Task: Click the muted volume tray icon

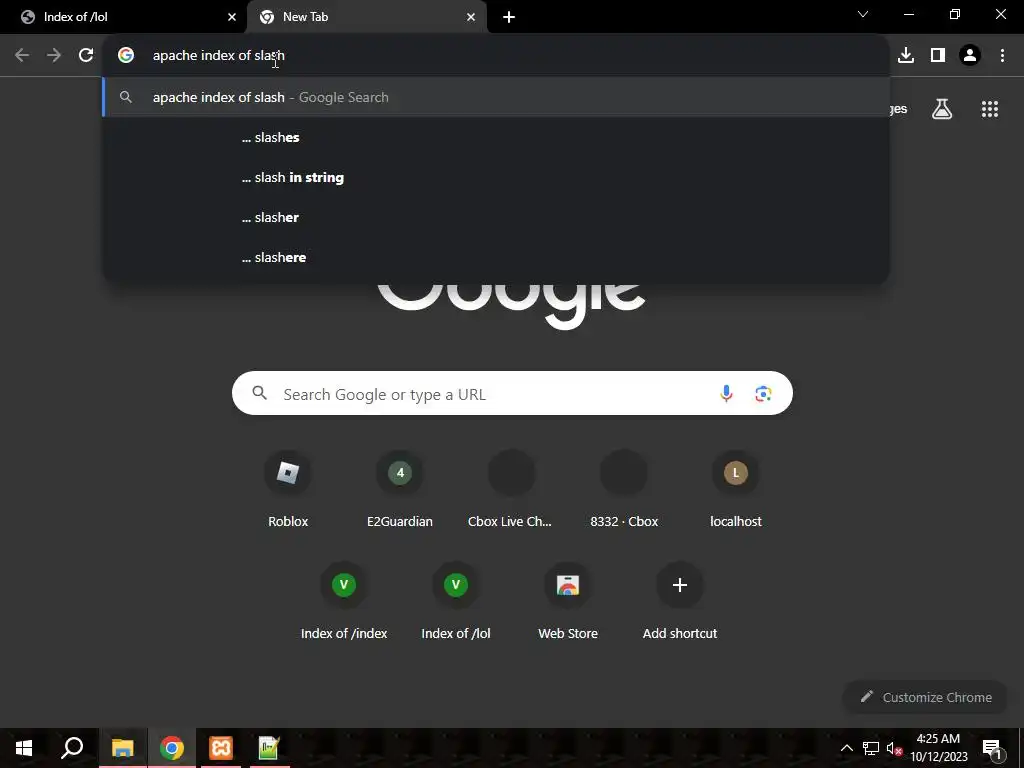Action: (894, 748)
